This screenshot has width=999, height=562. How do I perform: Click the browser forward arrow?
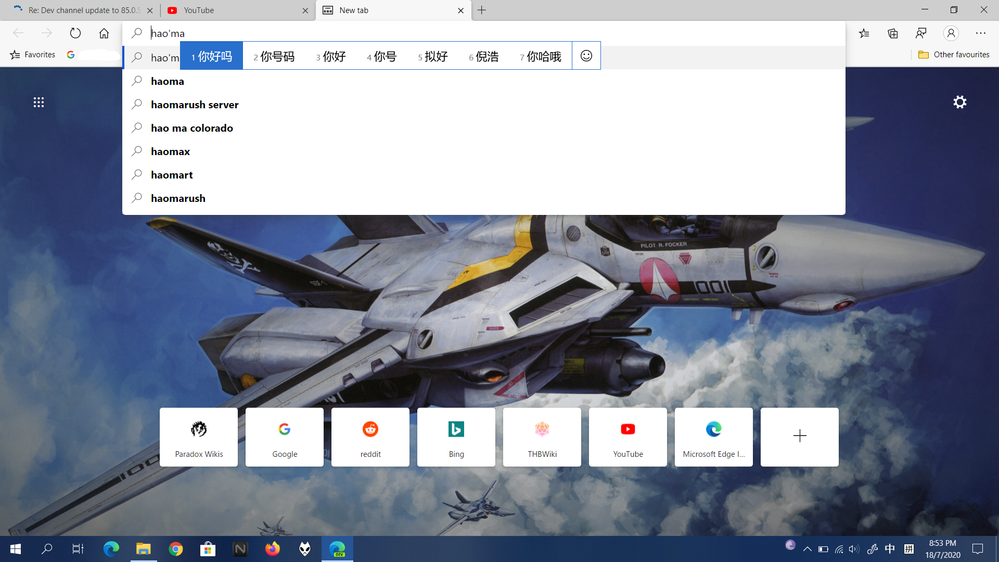point(47,33)
